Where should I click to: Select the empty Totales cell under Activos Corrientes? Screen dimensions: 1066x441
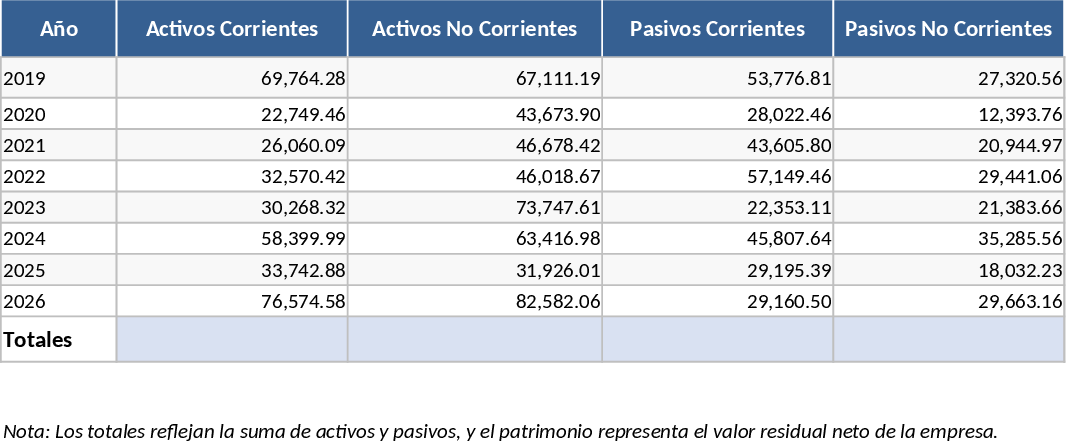pyautogui.click(x=232, y=340)
